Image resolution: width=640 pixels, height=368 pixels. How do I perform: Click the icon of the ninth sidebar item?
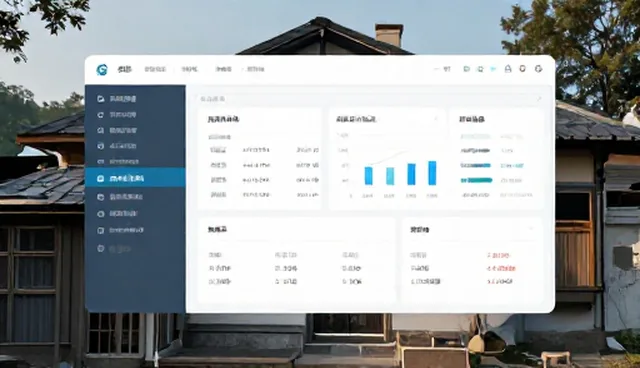(101, 231)
